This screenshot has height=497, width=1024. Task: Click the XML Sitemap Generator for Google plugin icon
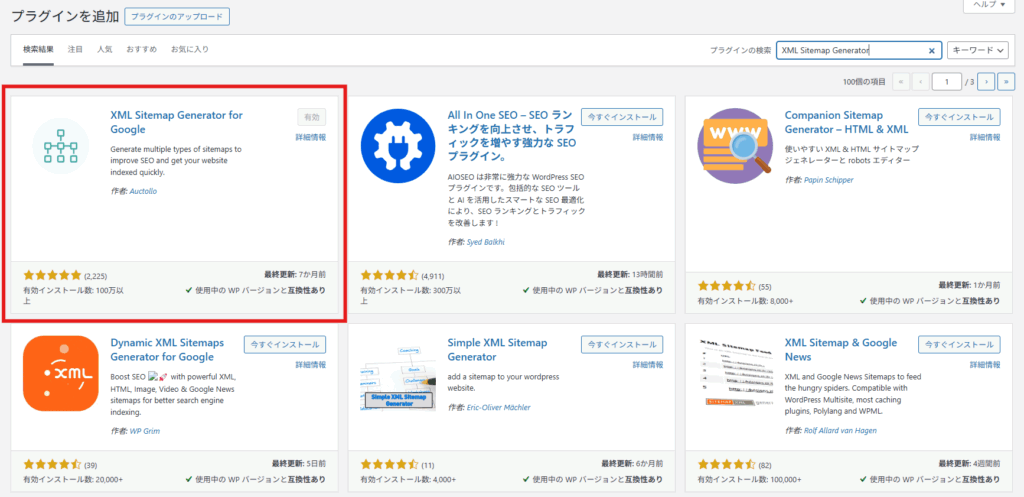click(61, 146)
